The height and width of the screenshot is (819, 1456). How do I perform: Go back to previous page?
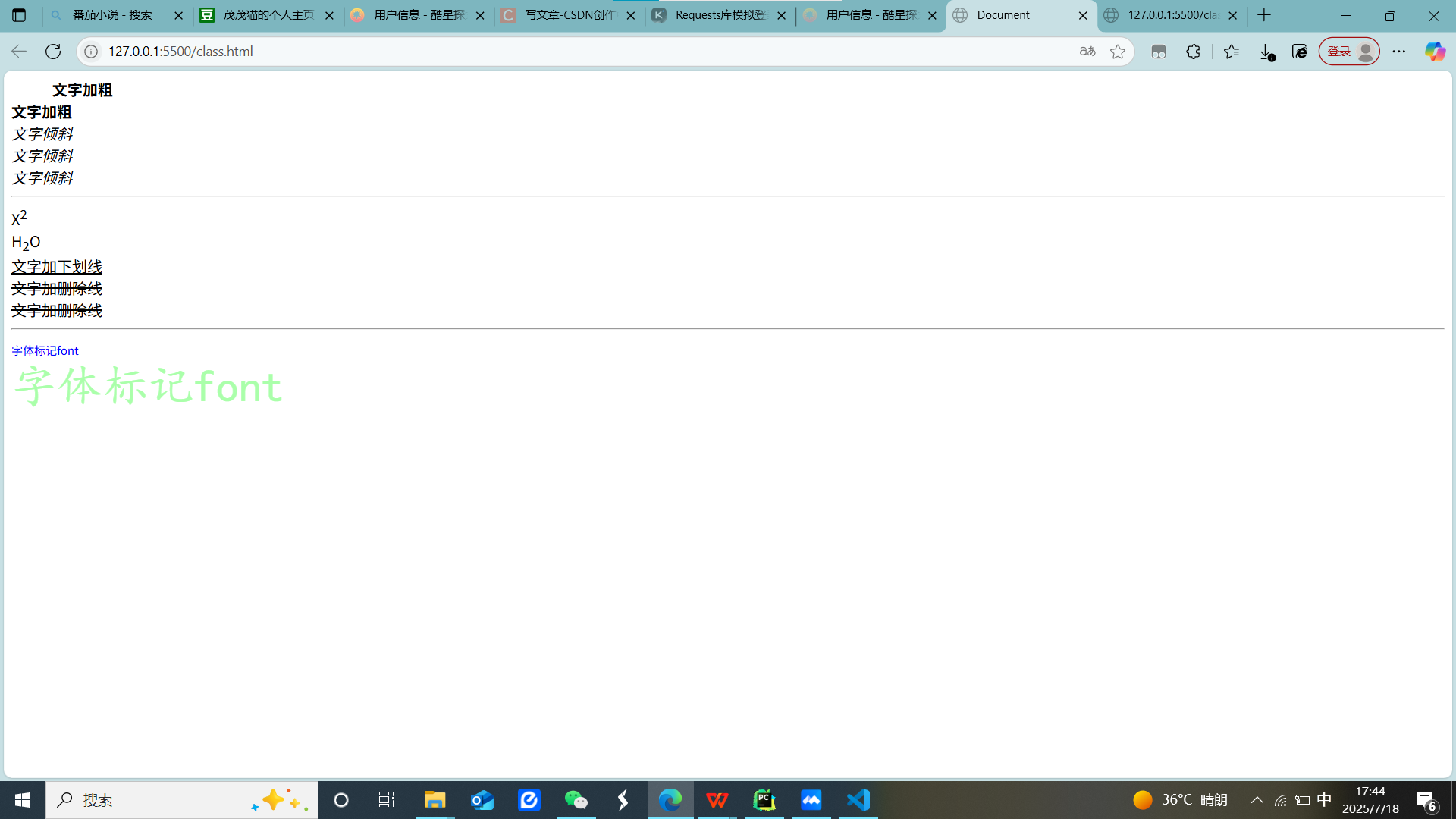[x=19, y=52]
